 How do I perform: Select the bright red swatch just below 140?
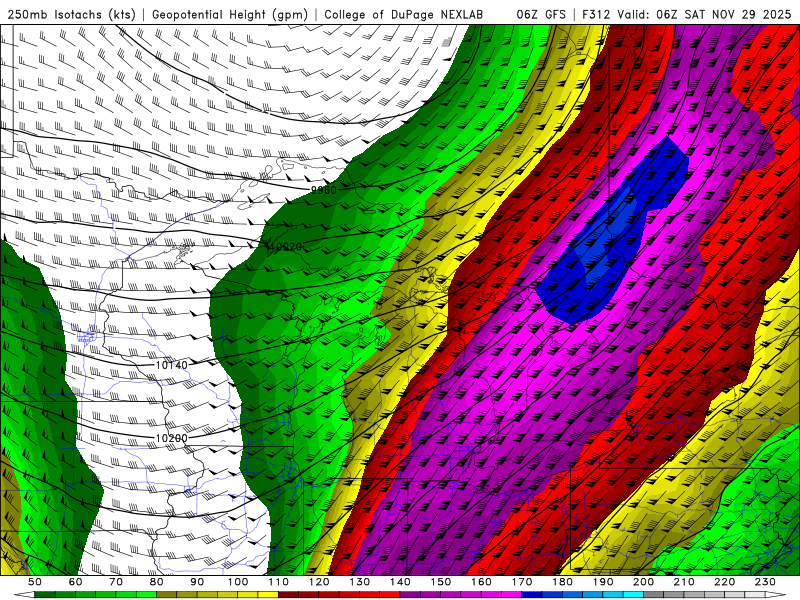(x=390, y=595)
